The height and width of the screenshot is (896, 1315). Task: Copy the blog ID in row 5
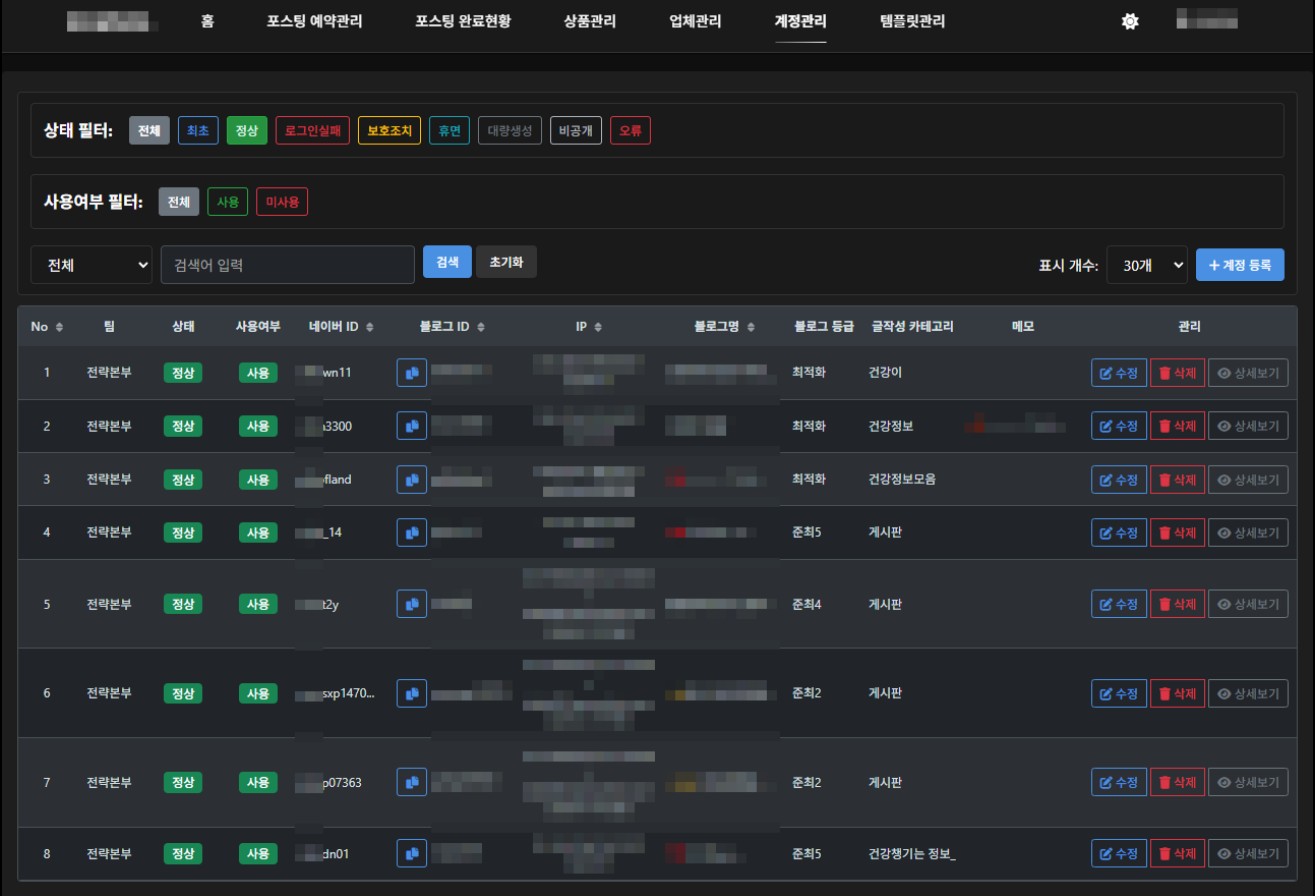coord(411,604)
